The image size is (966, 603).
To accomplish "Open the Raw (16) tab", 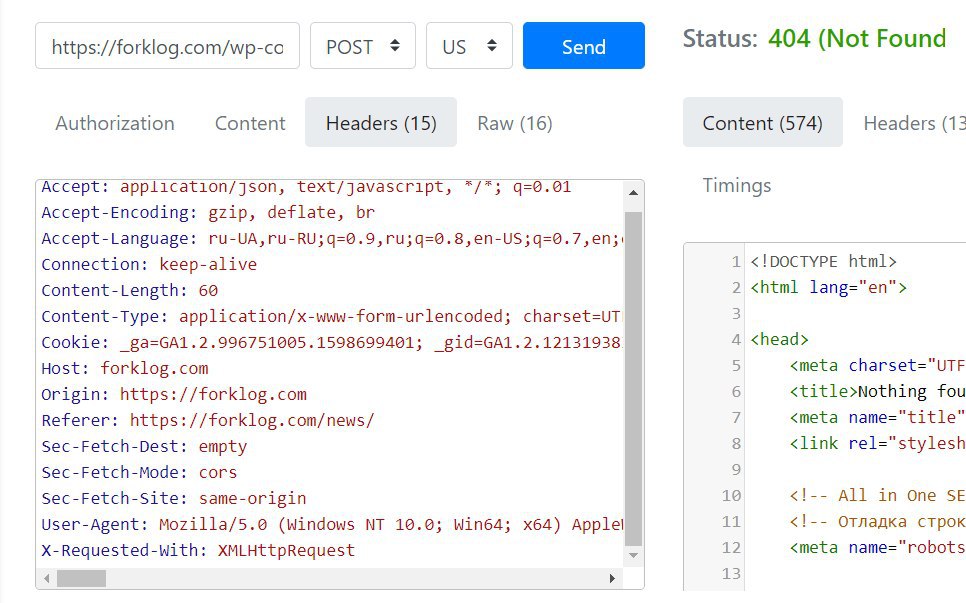I will pyautogui.click(x=515, y=123).
